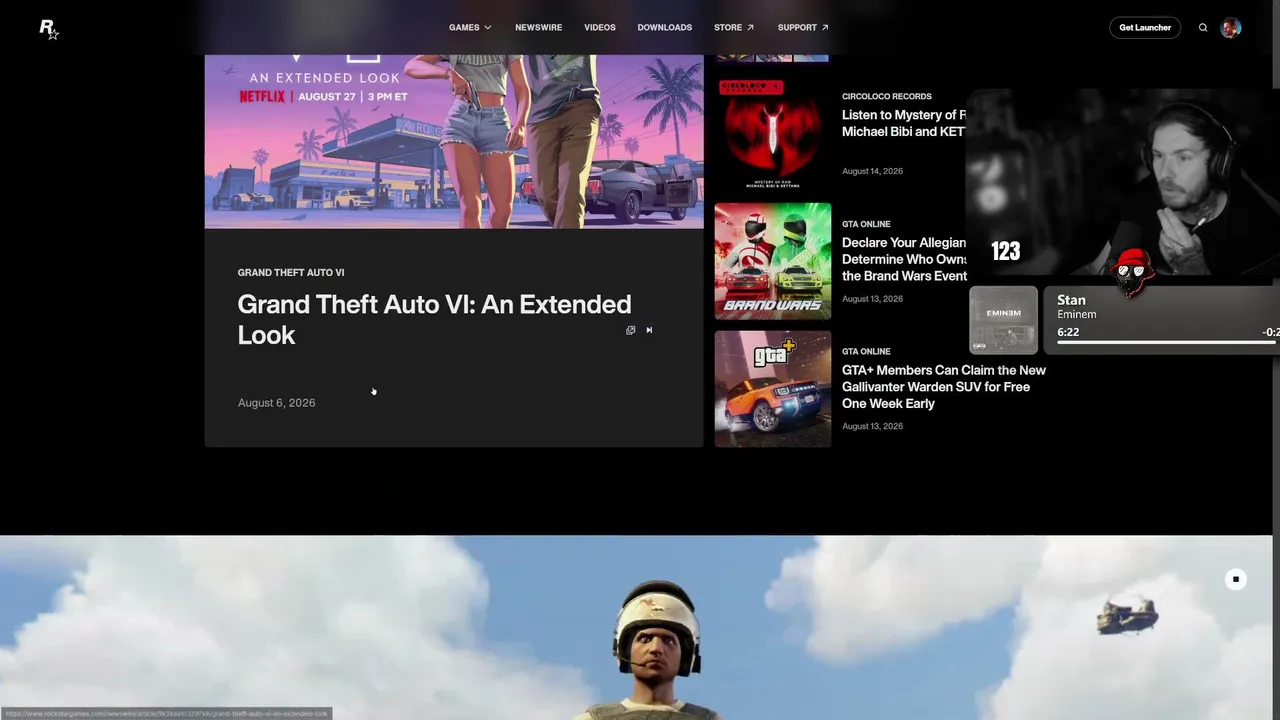Screen dimensions: 1280x720
Task: Seek the Stan song progress bar
Action: 1168,343
